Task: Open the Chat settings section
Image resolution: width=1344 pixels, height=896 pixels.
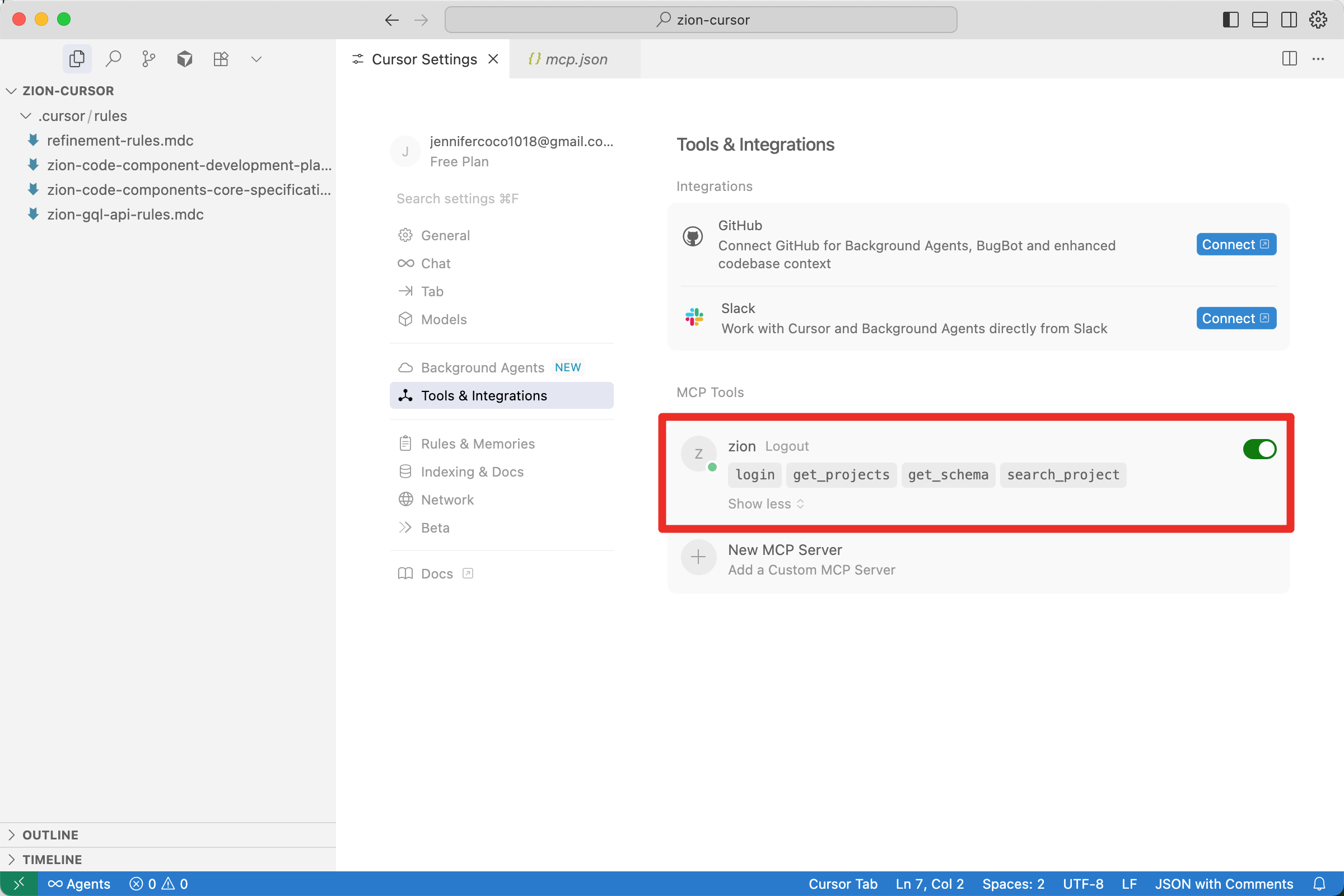Action: [502, 263]
